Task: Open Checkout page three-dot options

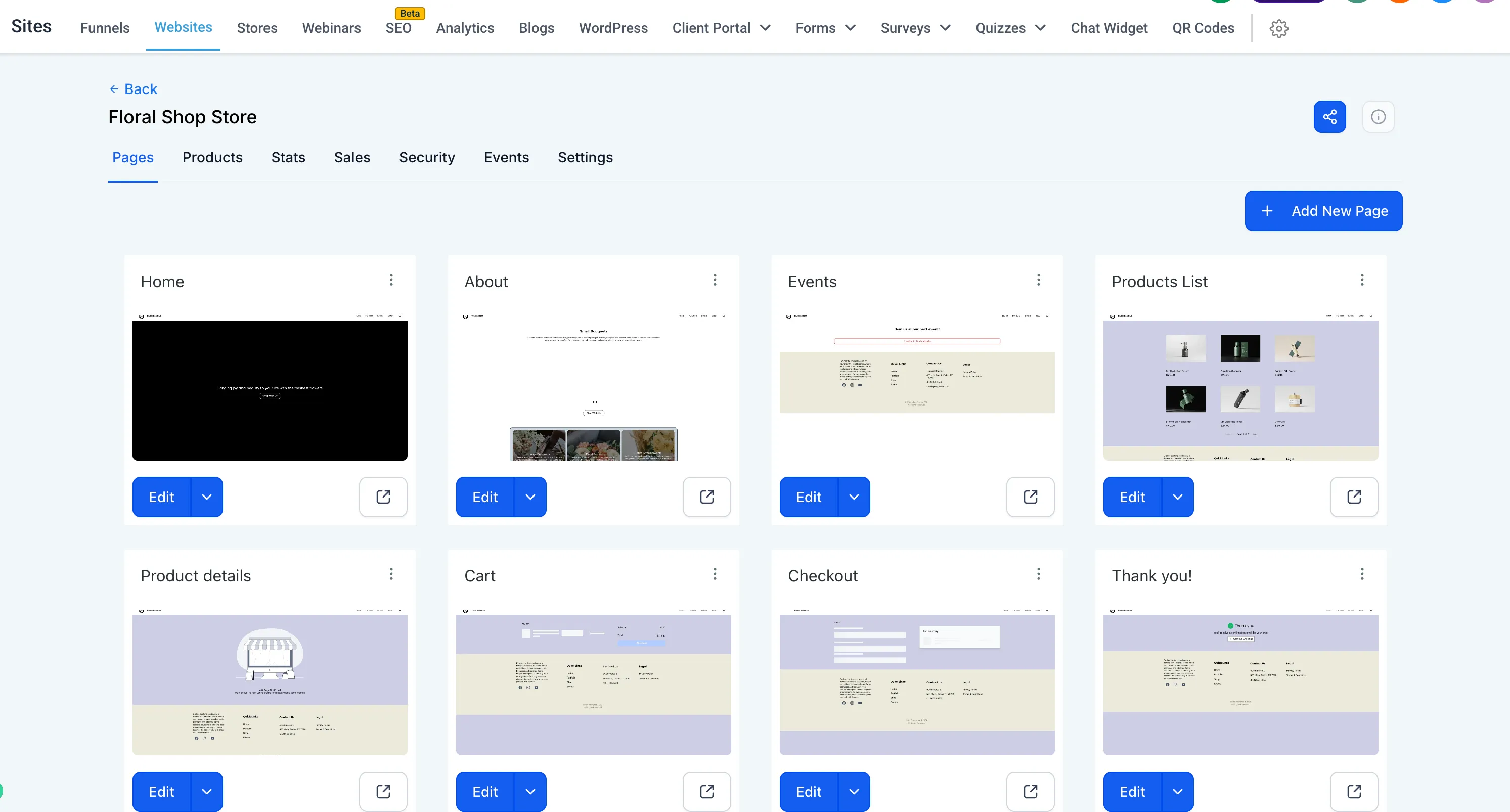Action: (x=1038, y=574)
